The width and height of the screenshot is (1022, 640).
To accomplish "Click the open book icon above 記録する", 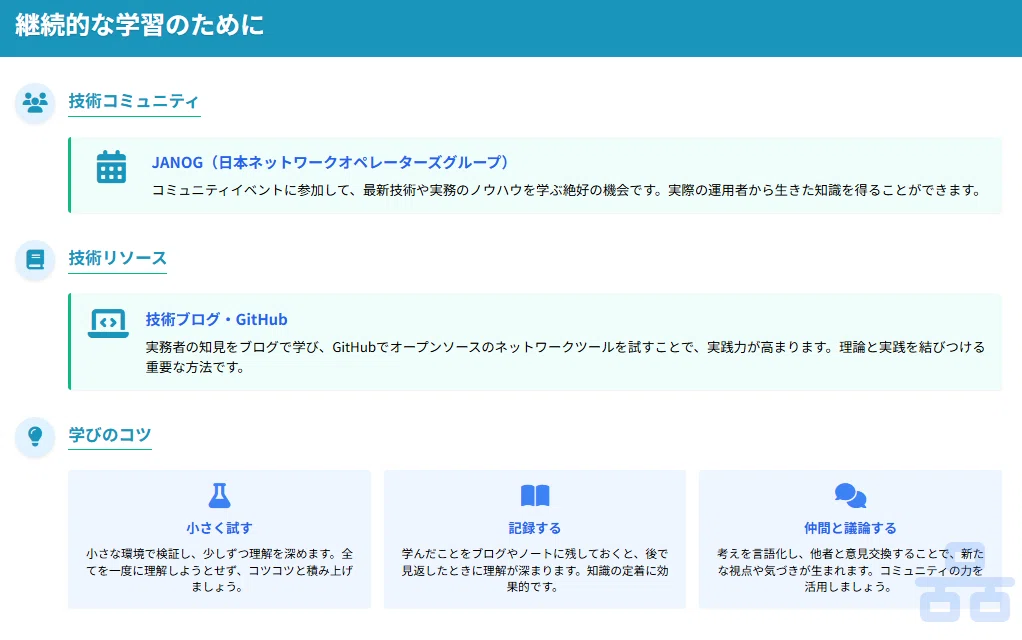I will coord(535,495).
